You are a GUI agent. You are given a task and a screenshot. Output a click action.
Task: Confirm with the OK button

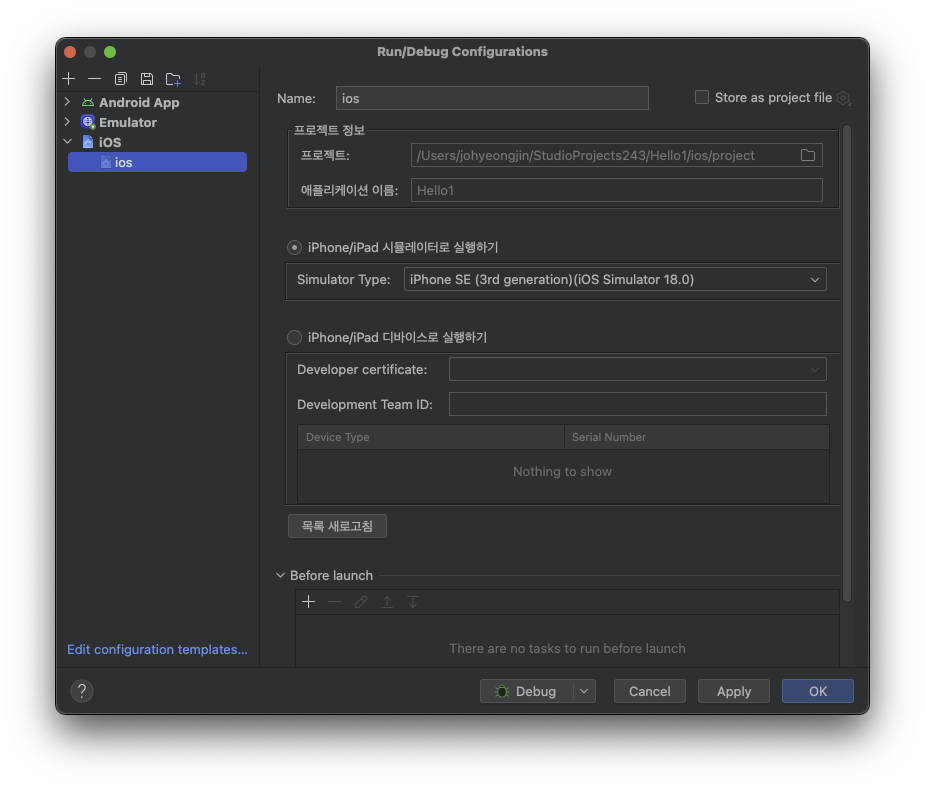818,691
